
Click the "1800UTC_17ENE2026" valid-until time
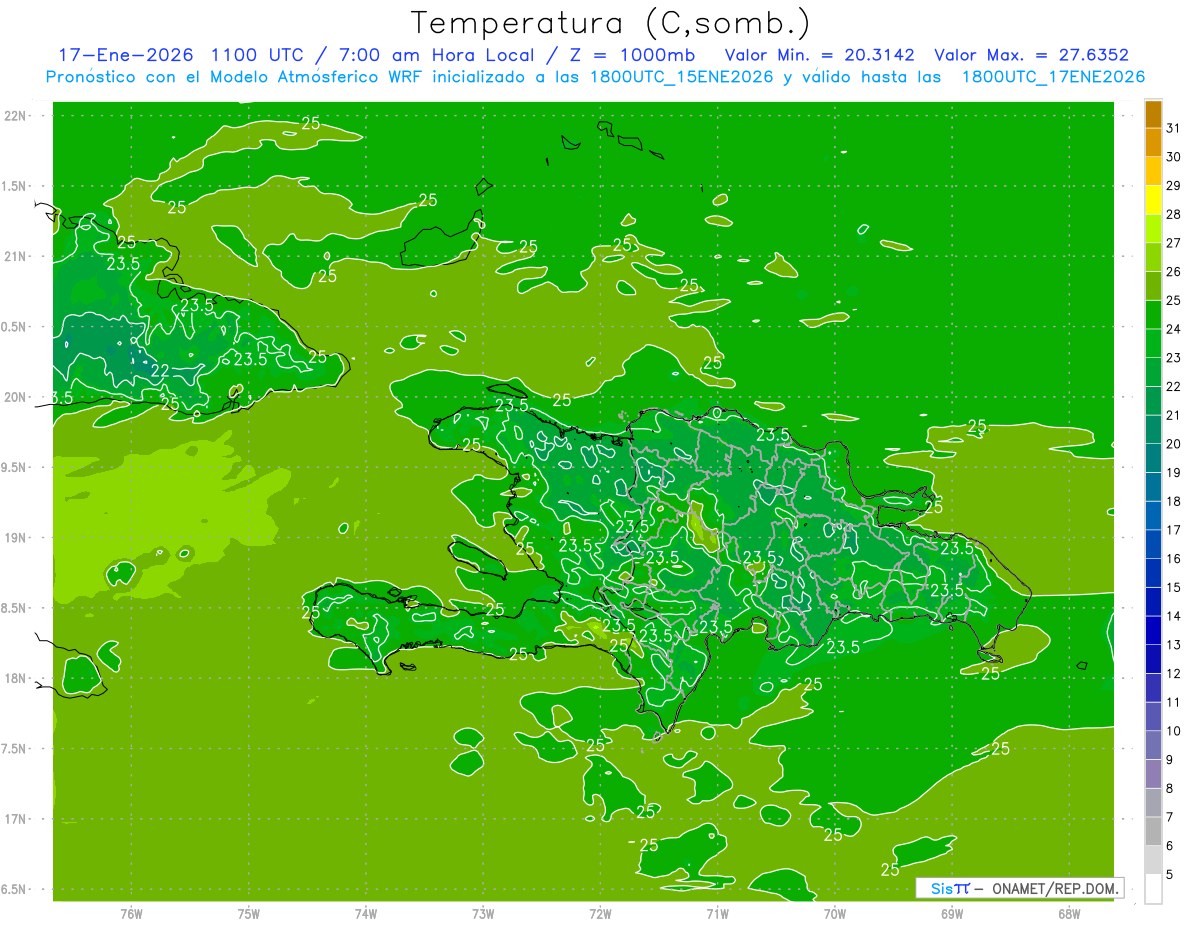pos(1052,77)
